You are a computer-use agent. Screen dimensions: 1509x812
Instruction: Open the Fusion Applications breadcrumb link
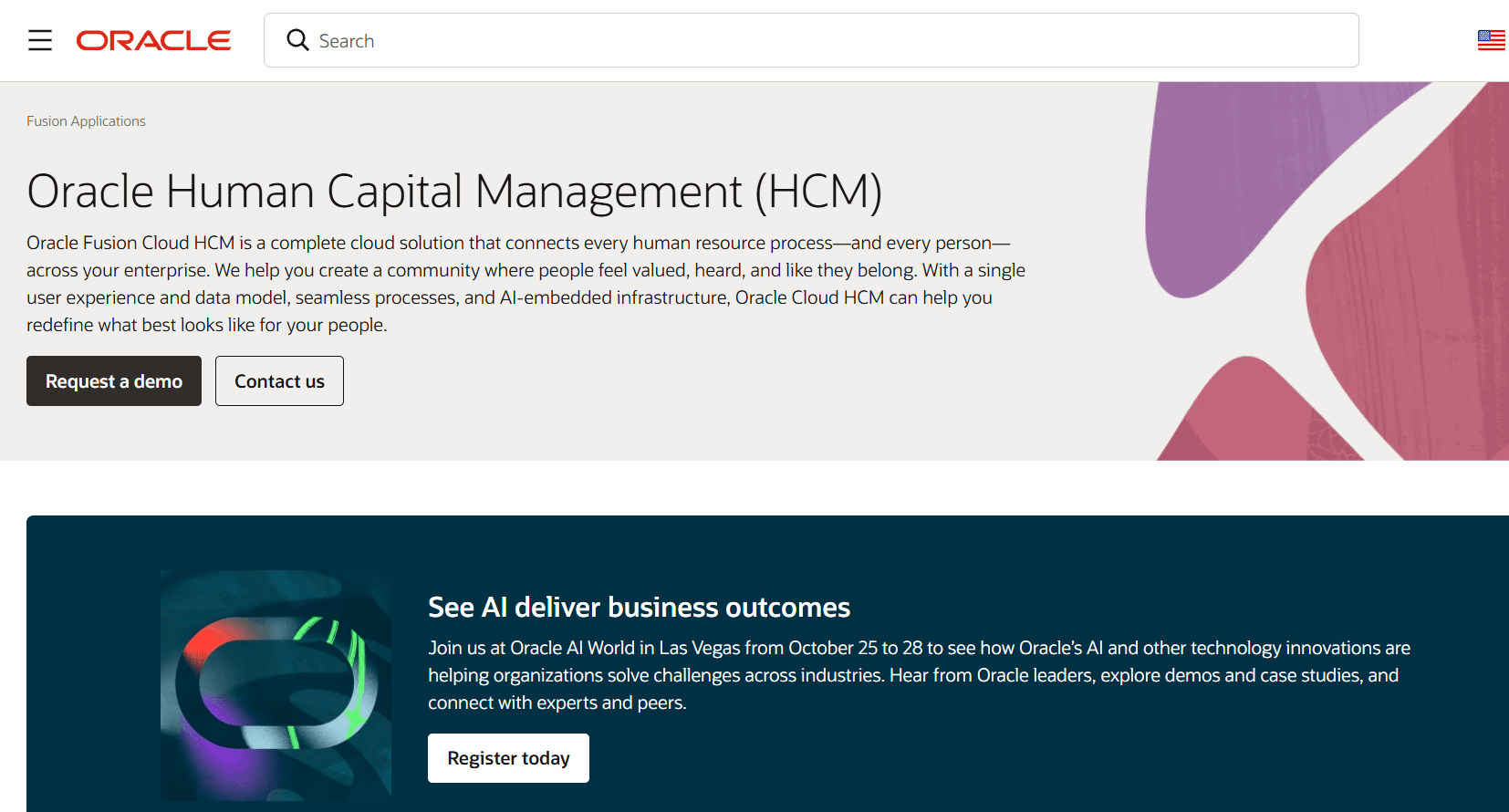coord(86,121)
